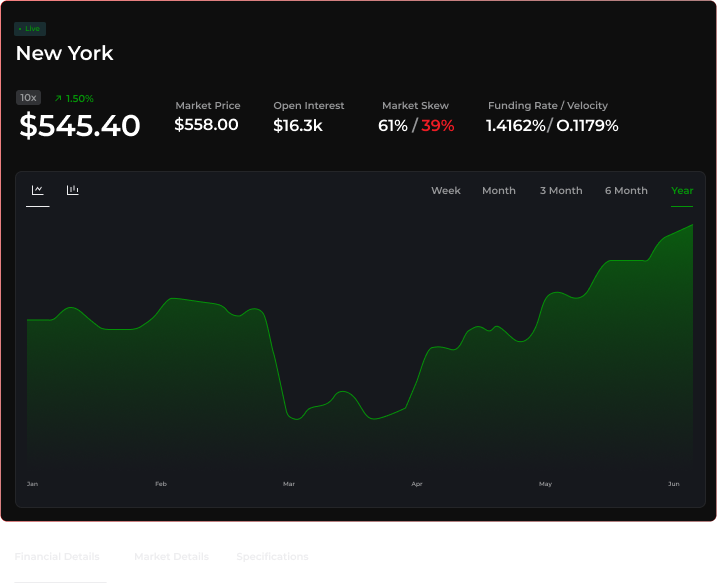Click the green Live status badge

click(x=30, y=29)
